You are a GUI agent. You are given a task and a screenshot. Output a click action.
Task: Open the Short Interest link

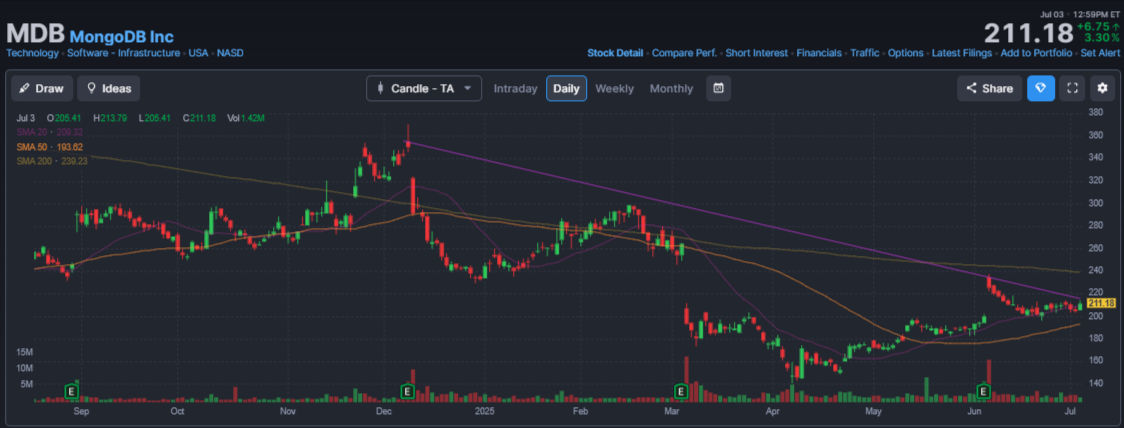point(756,53)
